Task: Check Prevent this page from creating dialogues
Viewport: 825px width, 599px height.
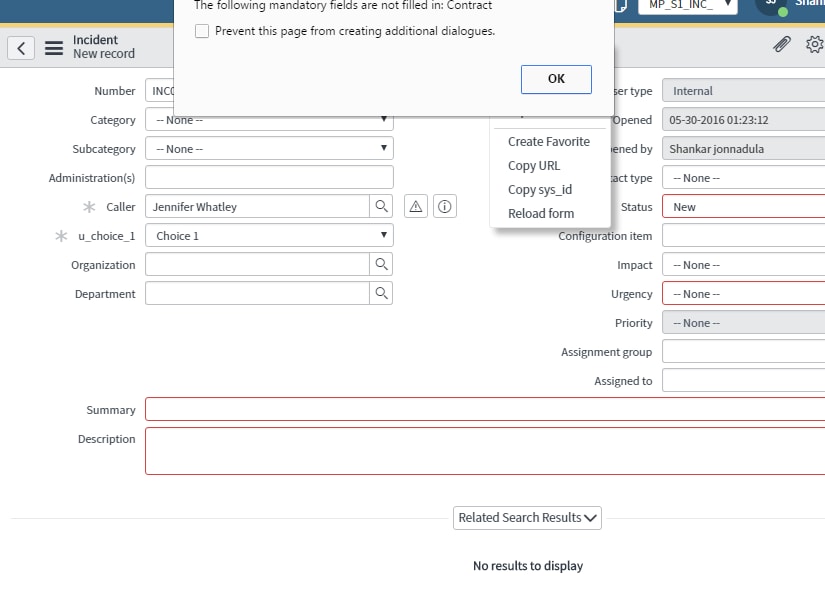Action: tap(202, 31)
